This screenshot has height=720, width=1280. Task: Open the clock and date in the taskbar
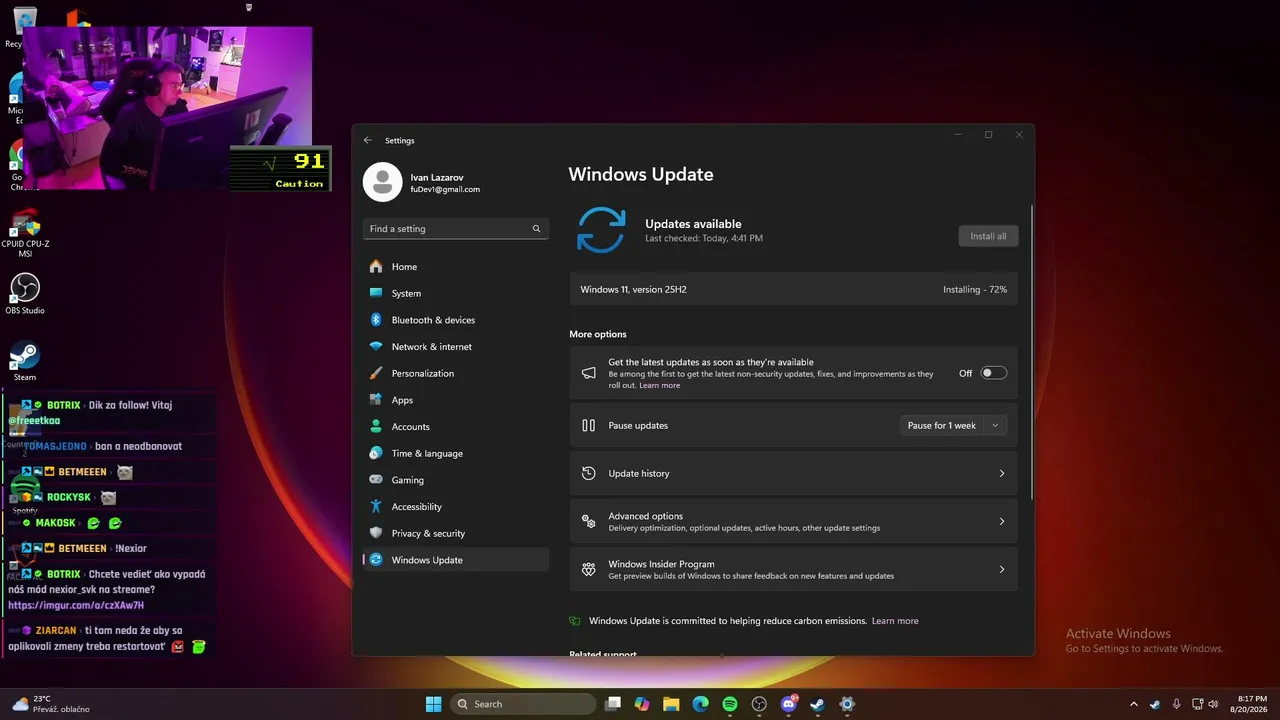[1248, 704]
